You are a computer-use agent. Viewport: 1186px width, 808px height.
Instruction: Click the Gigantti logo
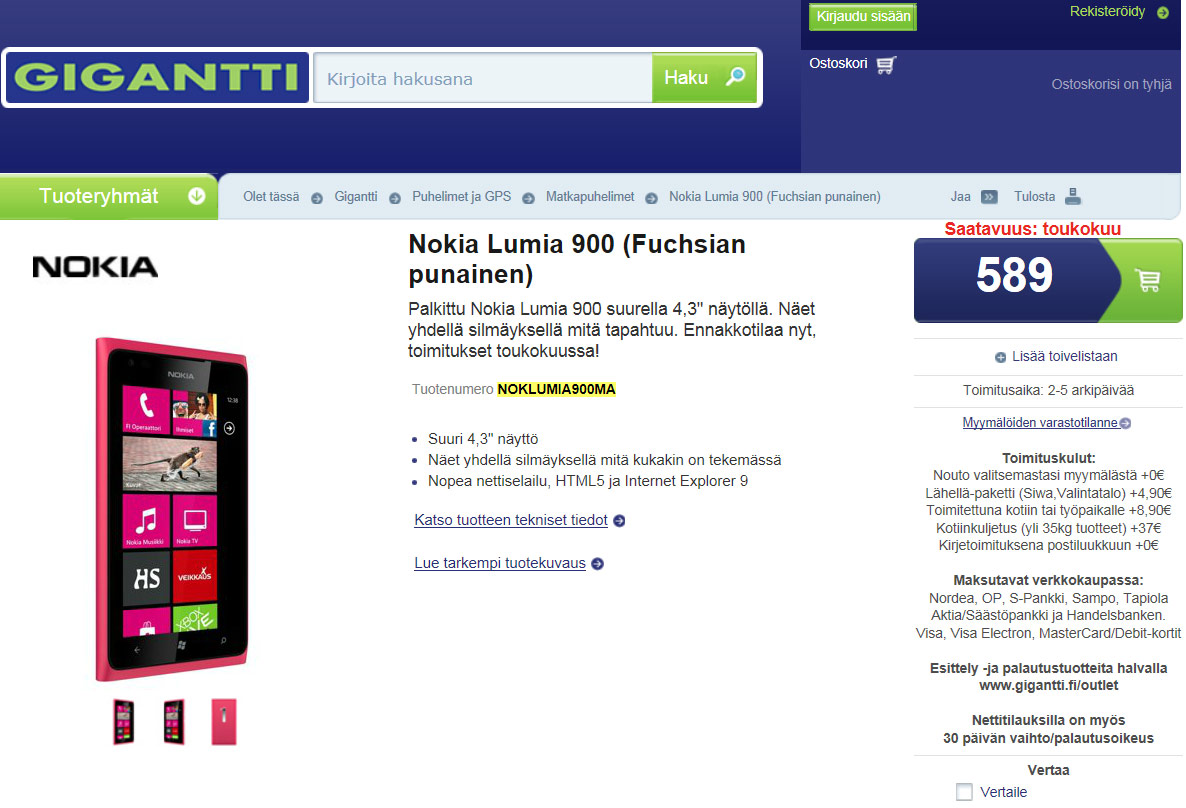click(x=157, y=77)
